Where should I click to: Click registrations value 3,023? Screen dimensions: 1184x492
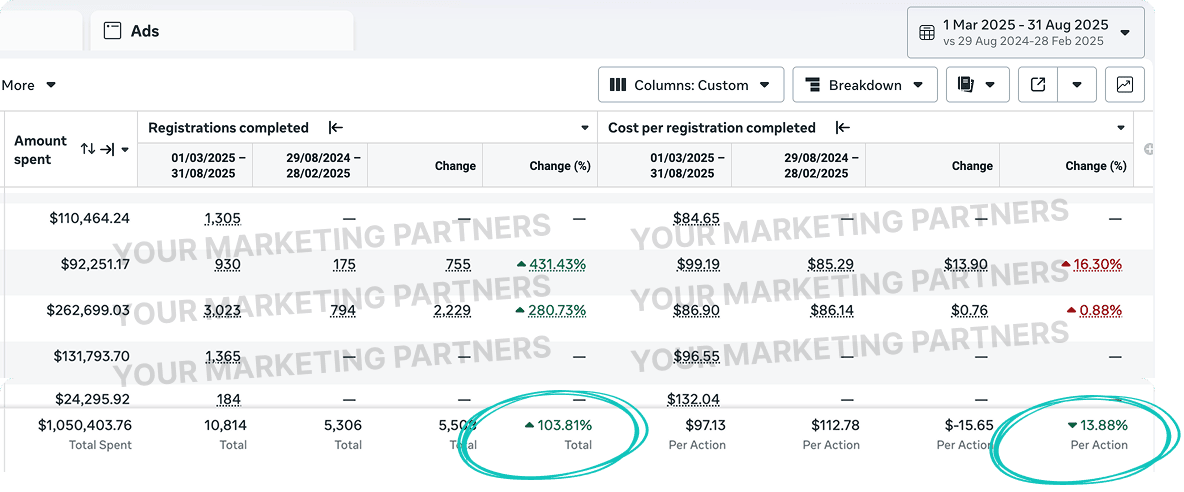[x=222, y=311]
